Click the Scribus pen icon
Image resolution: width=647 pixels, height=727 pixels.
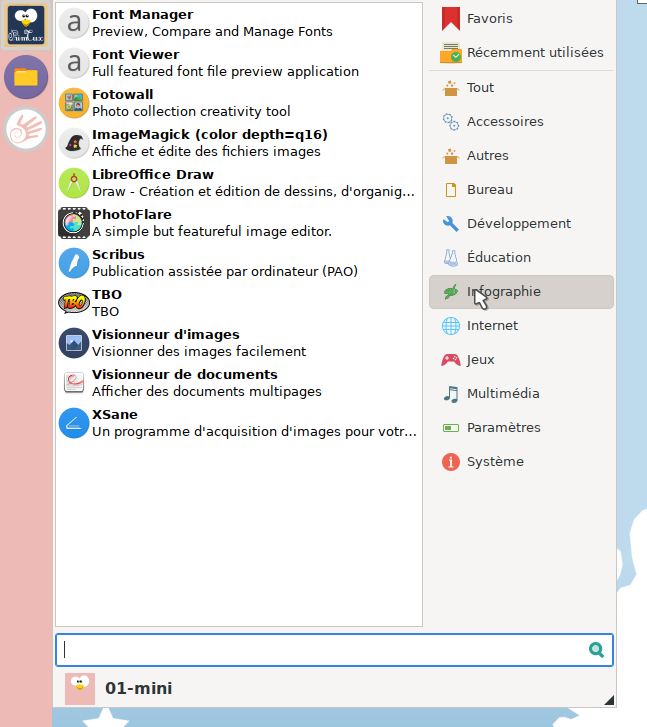click(x=74, y=263)
